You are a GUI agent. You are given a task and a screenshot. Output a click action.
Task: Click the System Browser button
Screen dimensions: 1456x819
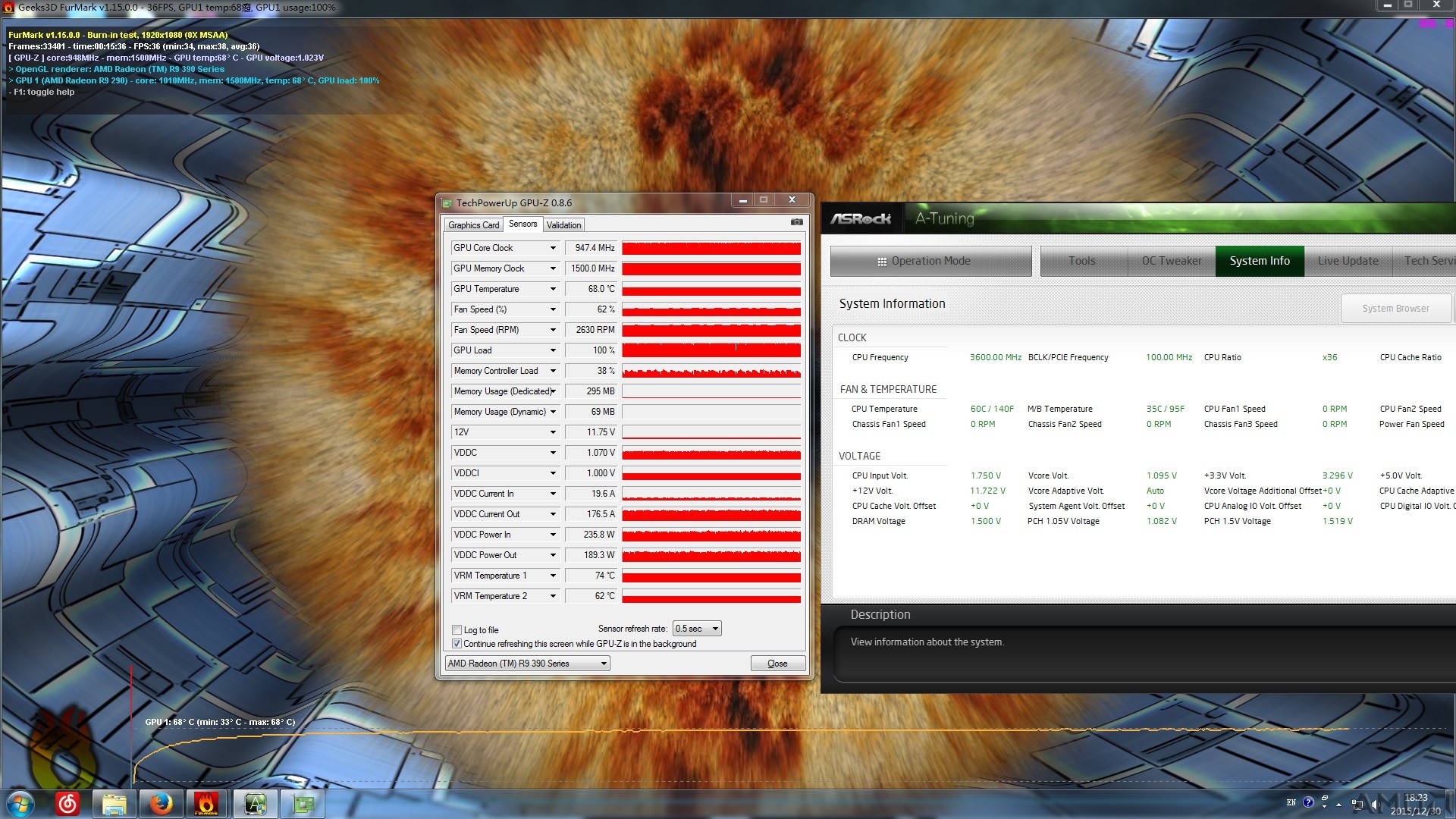1395,309
